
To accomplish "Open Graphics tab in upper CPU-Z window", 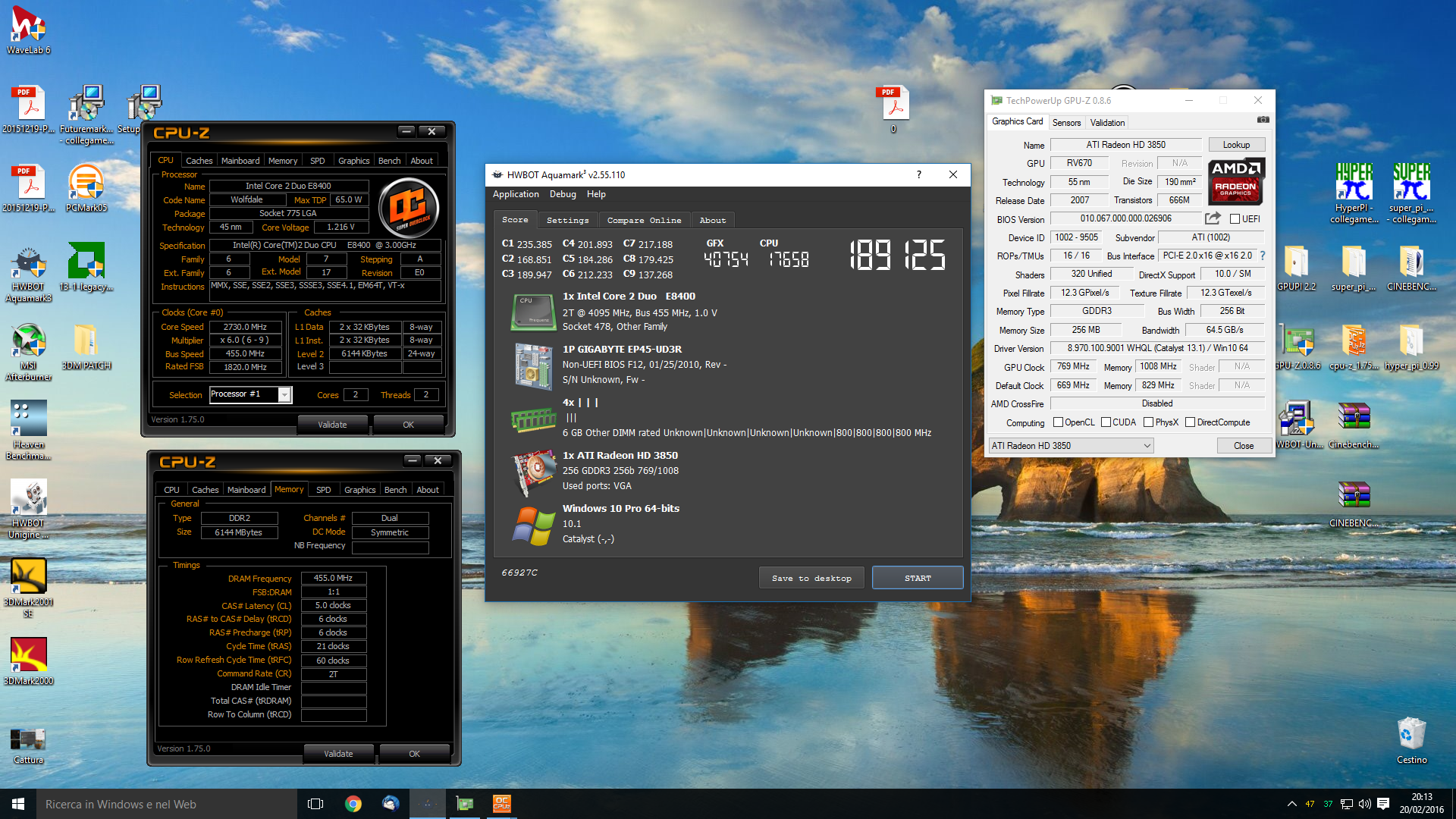I will click(353, 161).
